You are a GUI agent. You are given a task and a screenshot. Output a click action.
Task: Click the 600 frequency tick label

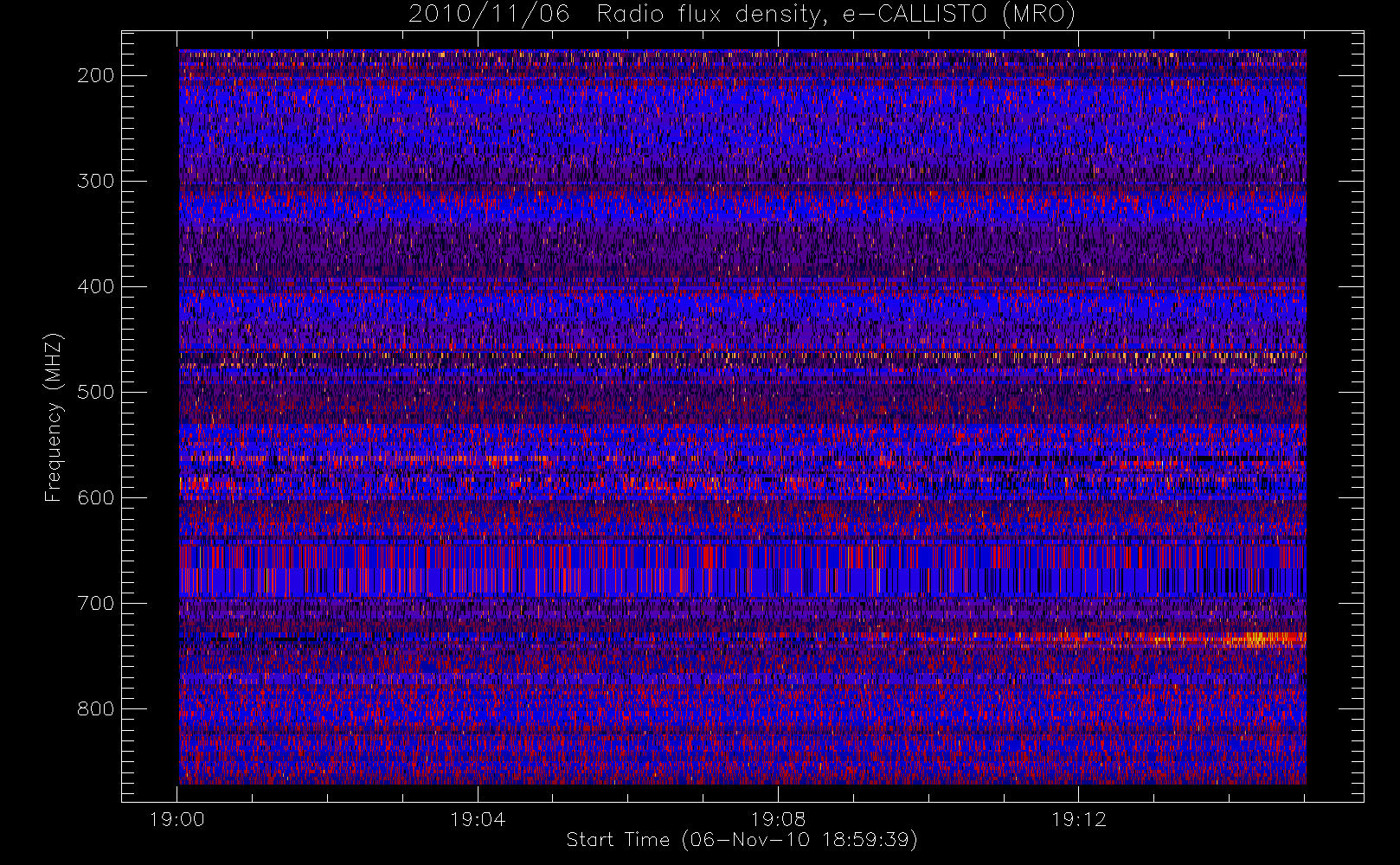pyautogui.click(x=96, y=497)
